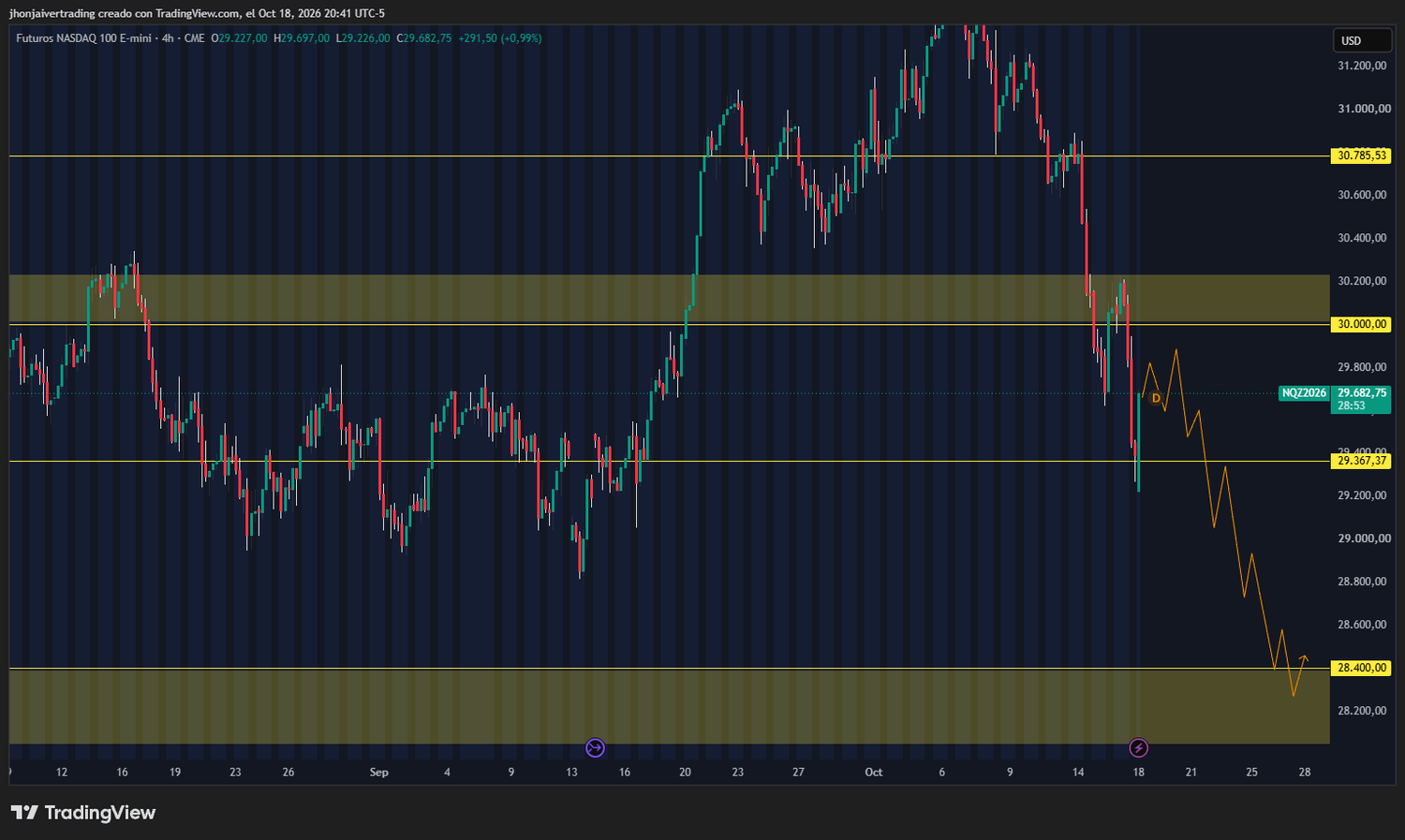Click the 31.200,00 price axis label
Screen dimensions: 1405x840
point(1362,66)
